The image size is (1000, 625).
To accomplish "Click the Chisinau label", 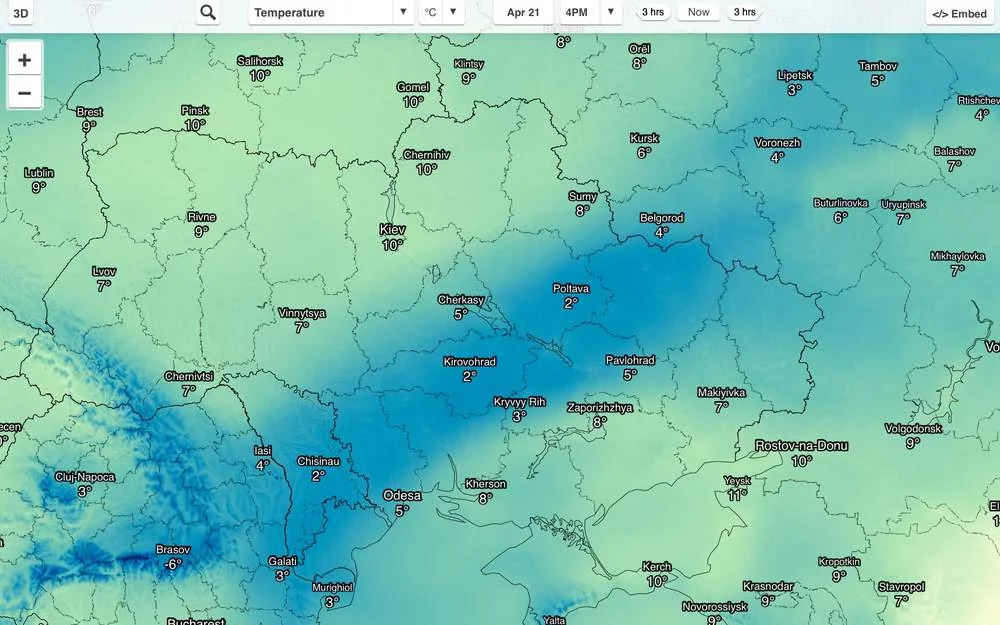I will point(318,461).
